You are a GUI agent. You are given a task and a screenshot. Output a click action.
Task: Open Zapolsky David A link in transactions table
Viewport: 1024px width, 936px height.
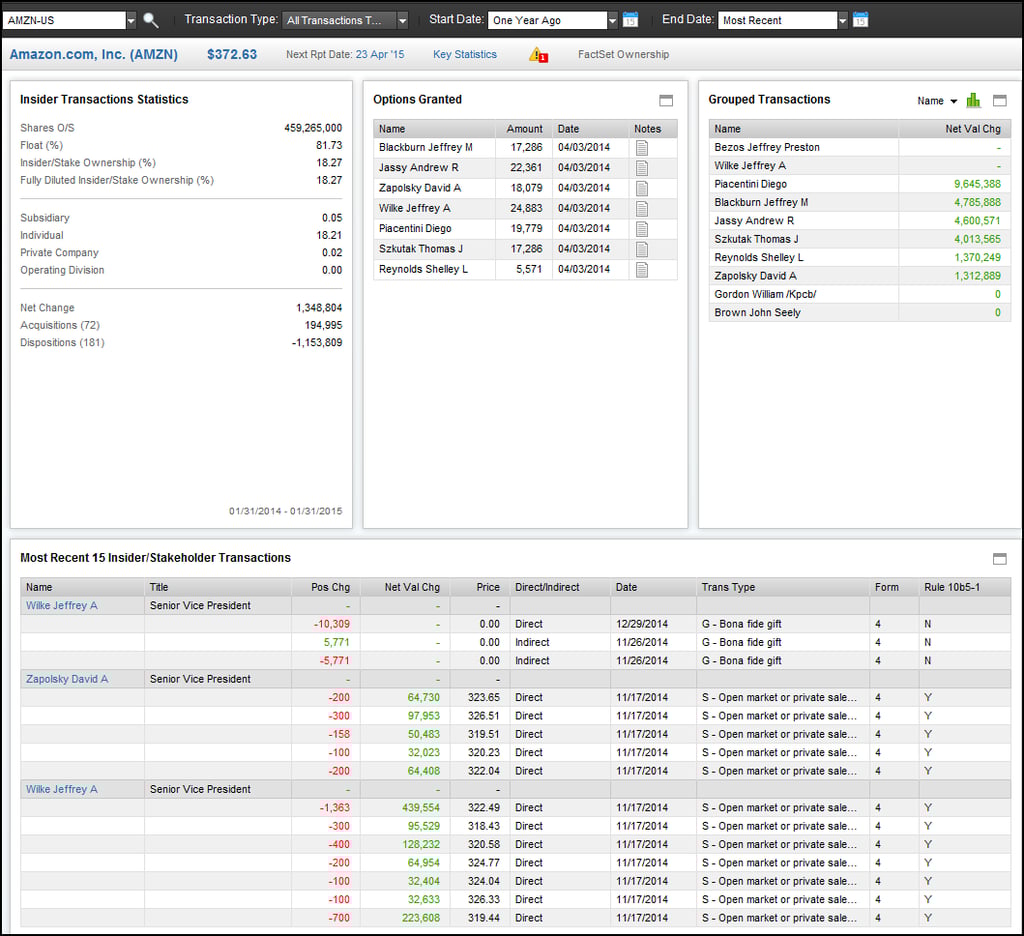pos(67,679)
